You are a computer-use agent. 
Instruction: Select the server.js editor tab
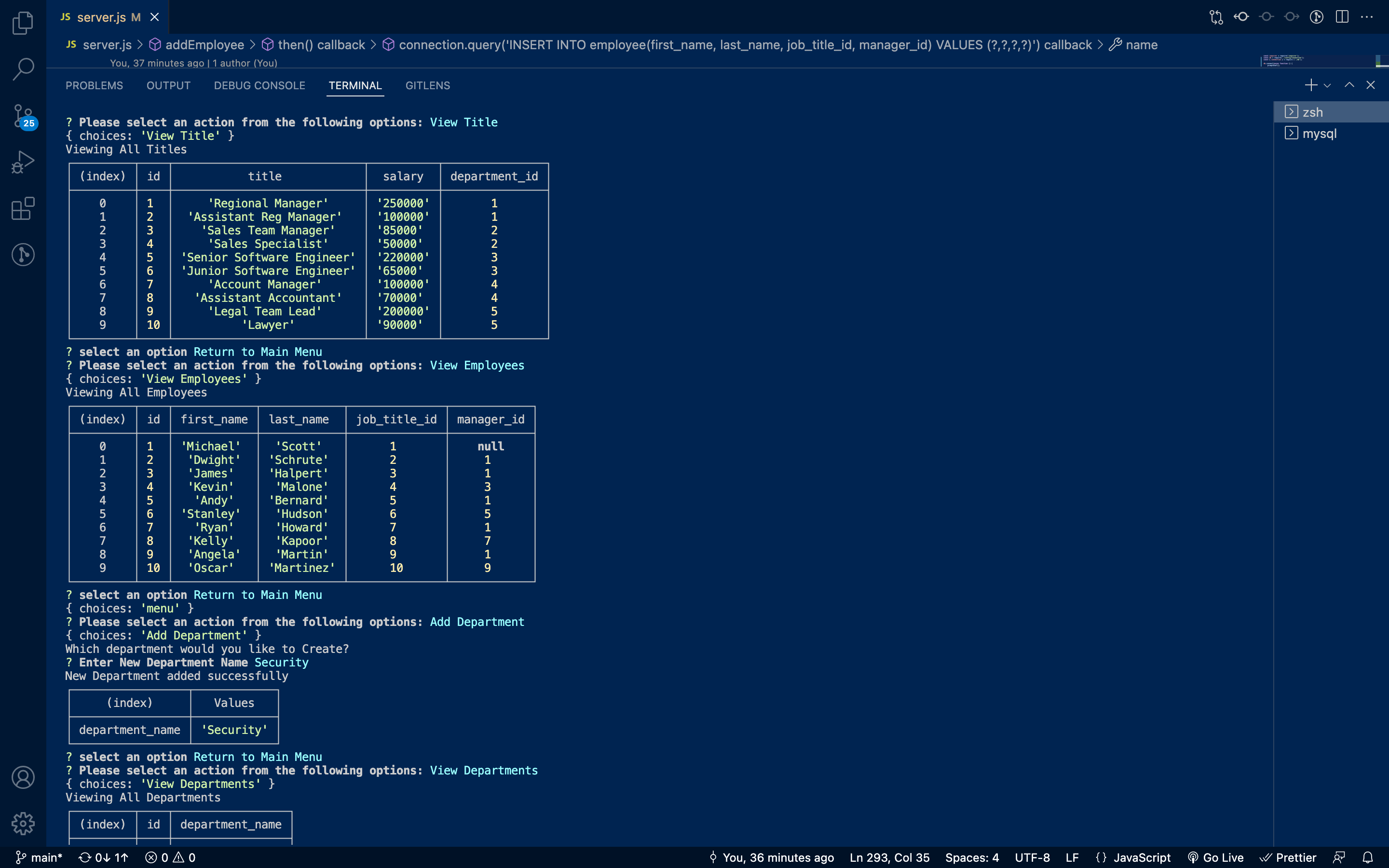click(x=108, y=17)
